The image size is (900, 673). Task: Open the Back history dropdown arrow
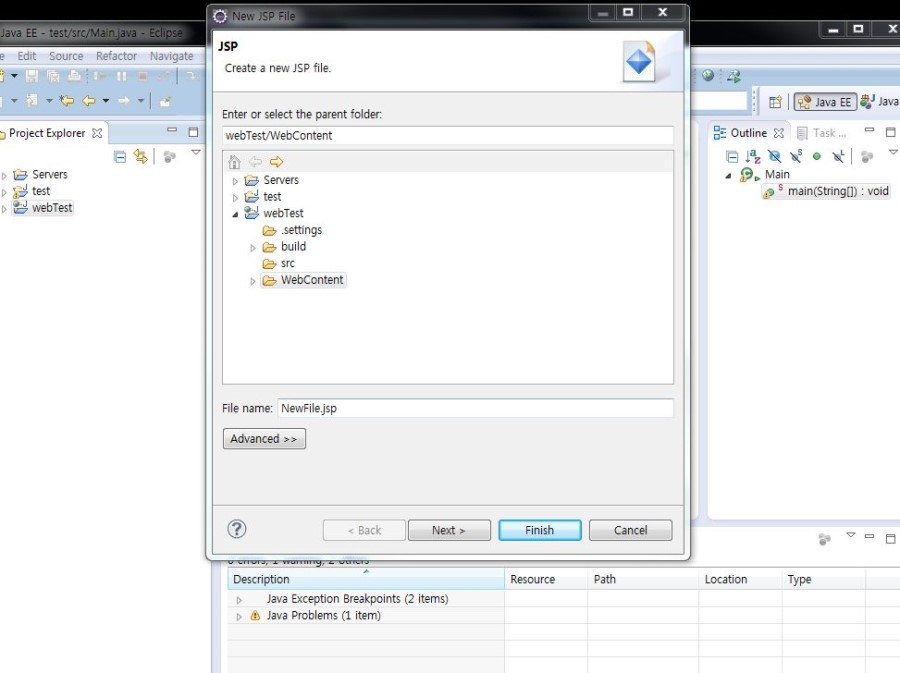(106, 101)
